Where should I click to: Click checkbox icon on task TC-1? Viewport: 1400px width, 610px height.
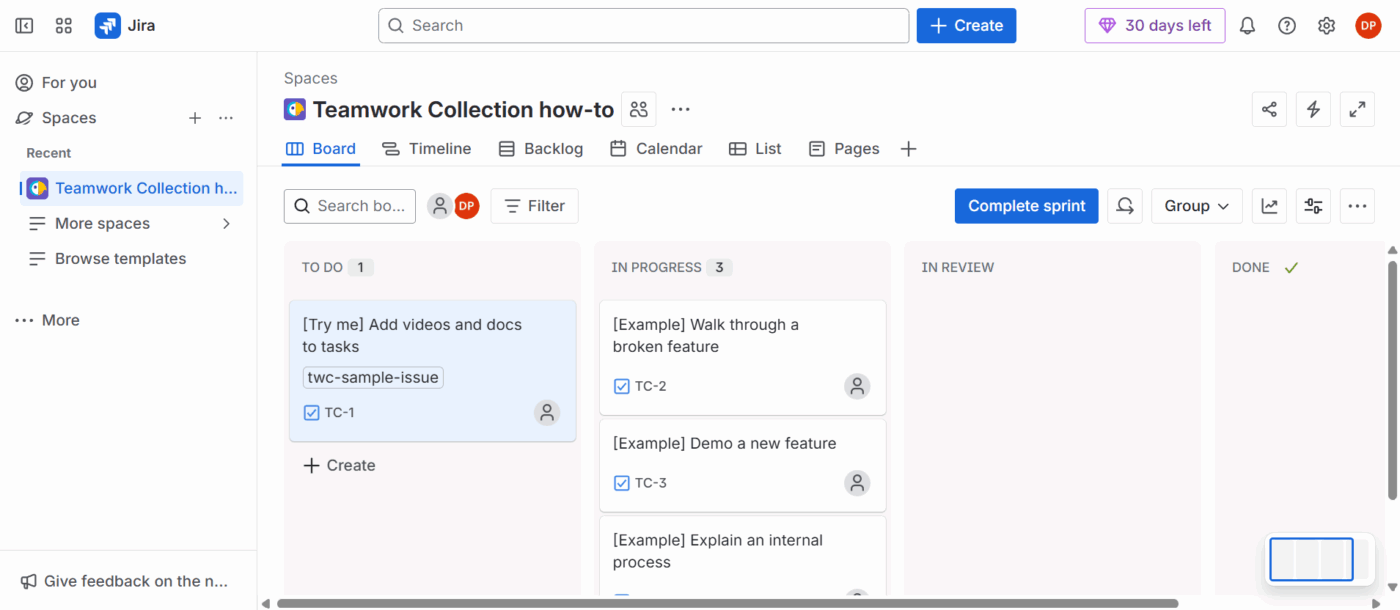pos(311,412)
